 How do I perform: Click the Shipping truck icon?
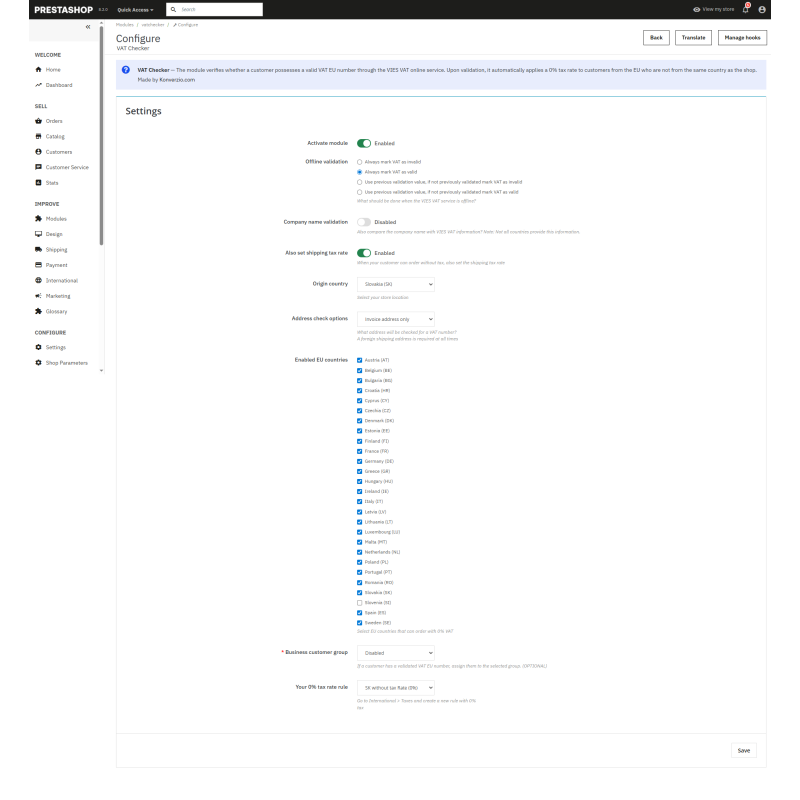pos(38,249)
